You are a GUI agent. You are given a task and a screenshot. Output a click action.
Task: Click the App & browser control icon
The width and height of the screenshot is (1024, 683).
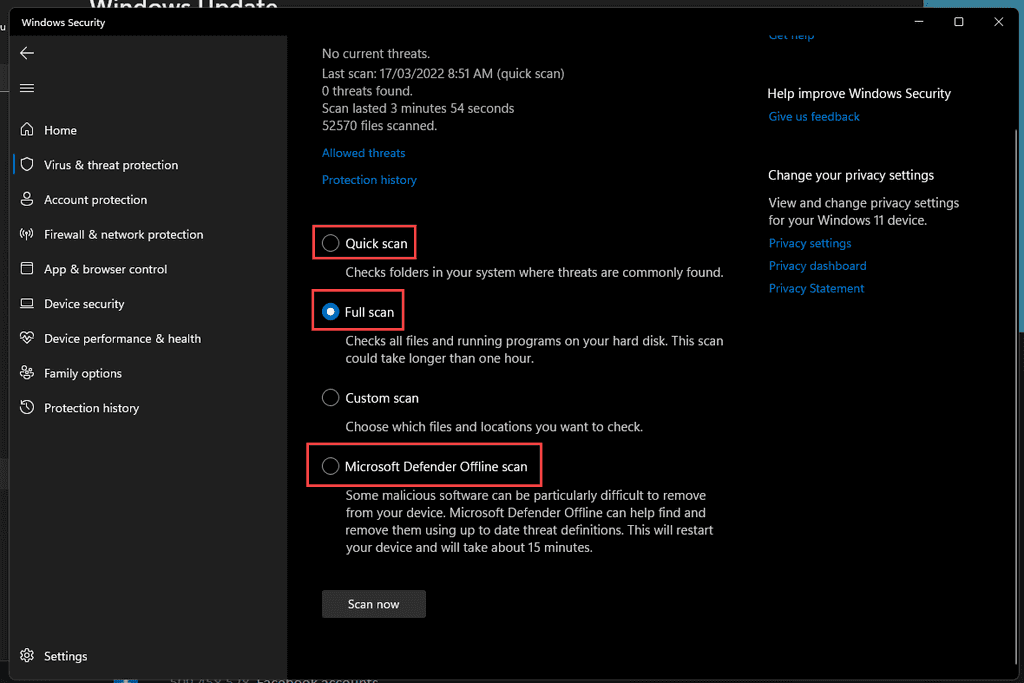pos(27,269)
